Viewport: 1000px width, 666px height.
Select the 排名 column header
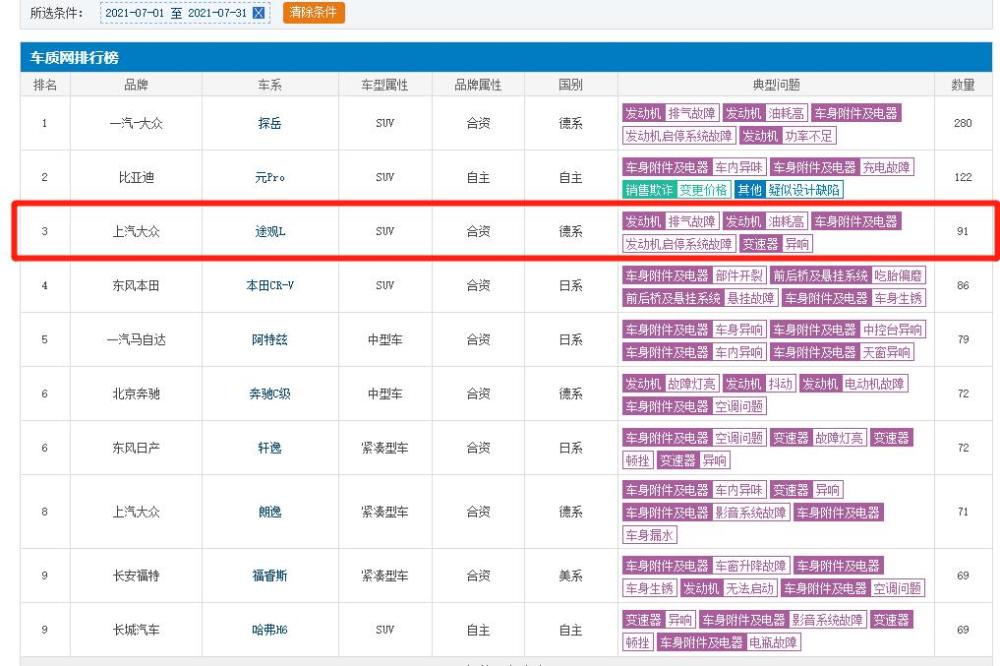point(45,85)
